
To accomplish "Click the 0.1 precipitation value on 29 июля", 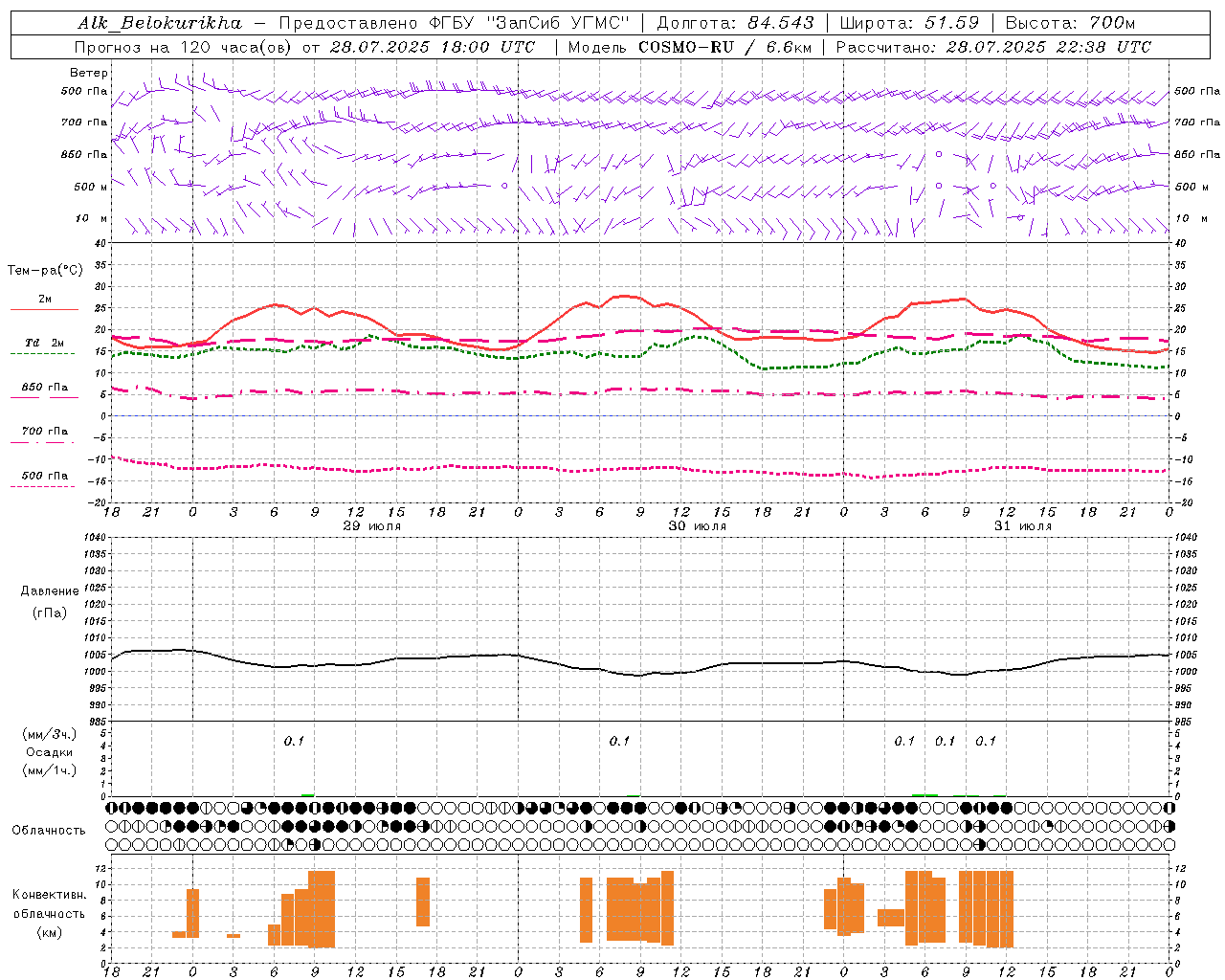I will click(x=294, y=742).
